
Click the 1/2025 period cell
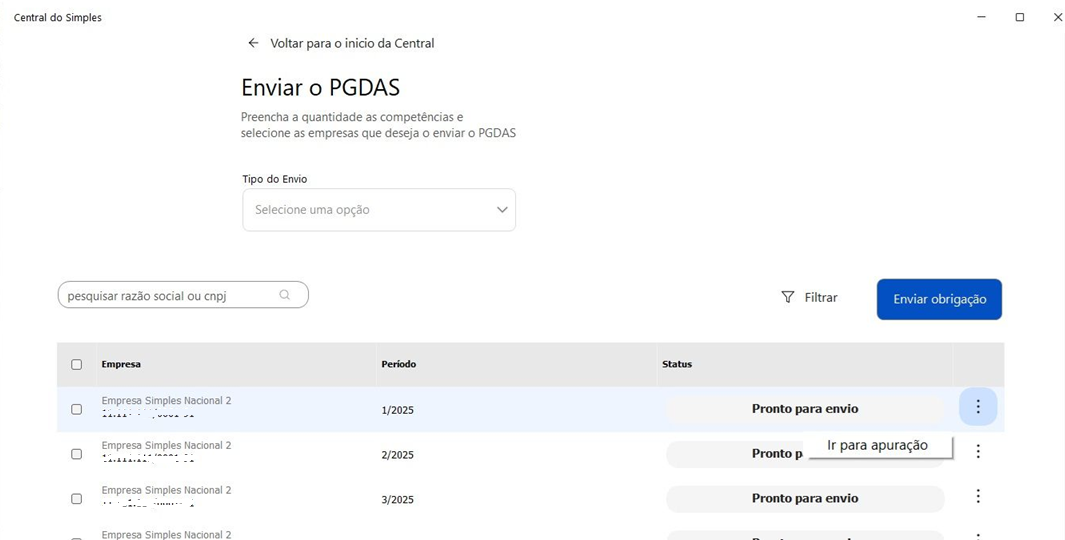tap(397, 410)
